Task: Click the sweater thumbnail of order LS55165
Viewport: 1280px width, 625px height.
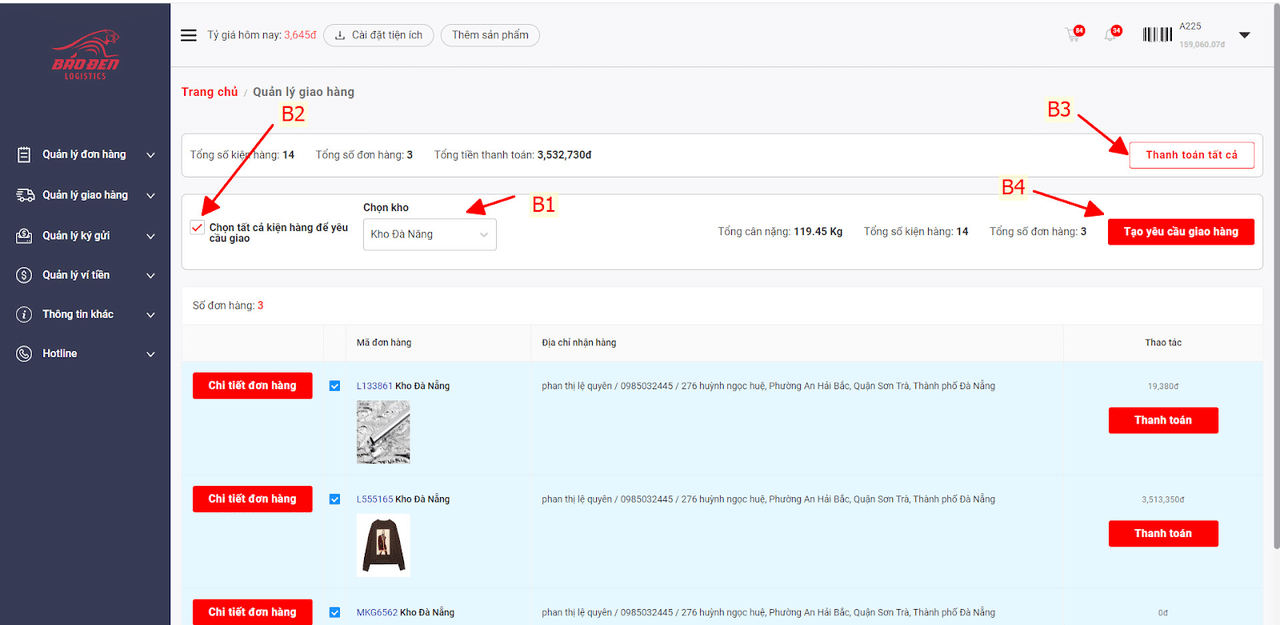Action: [x=383, y=546]
